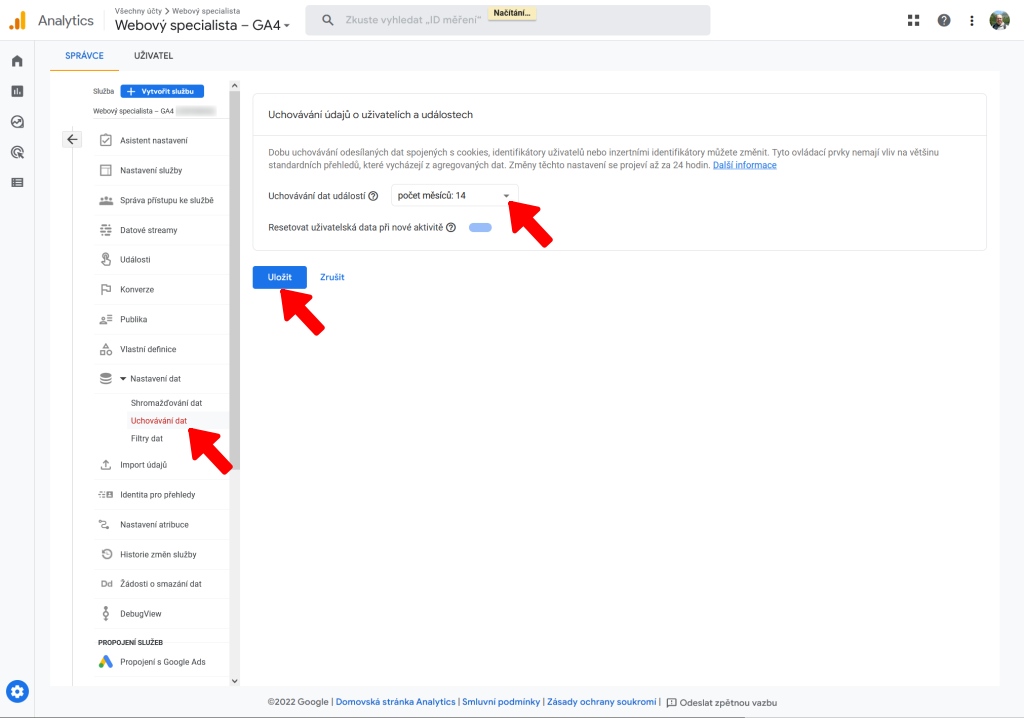
Task: Open the settings gear at bottom left
Action: point(17,691)
